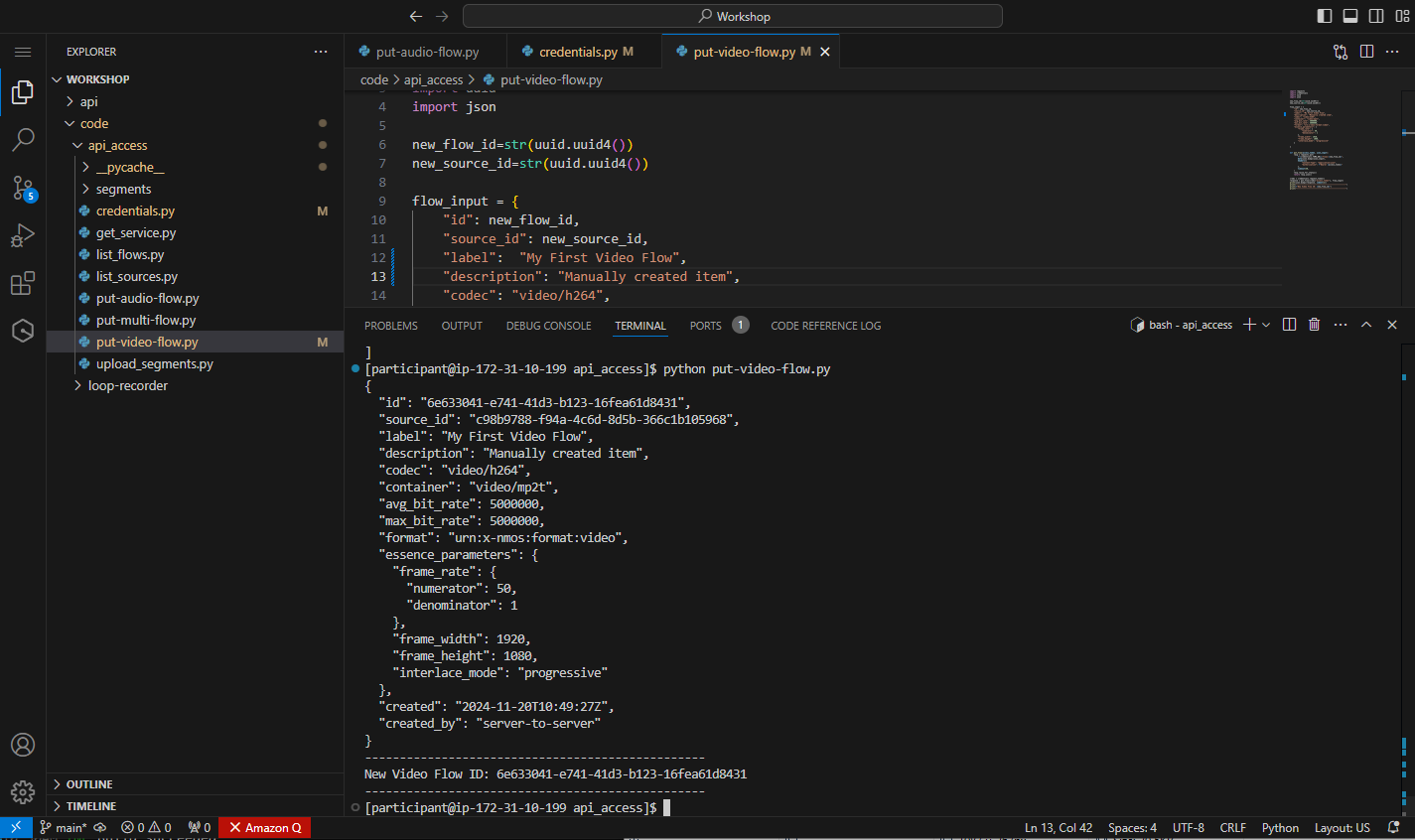
Task: Click the Workshop command center search box
Action: 733,16
